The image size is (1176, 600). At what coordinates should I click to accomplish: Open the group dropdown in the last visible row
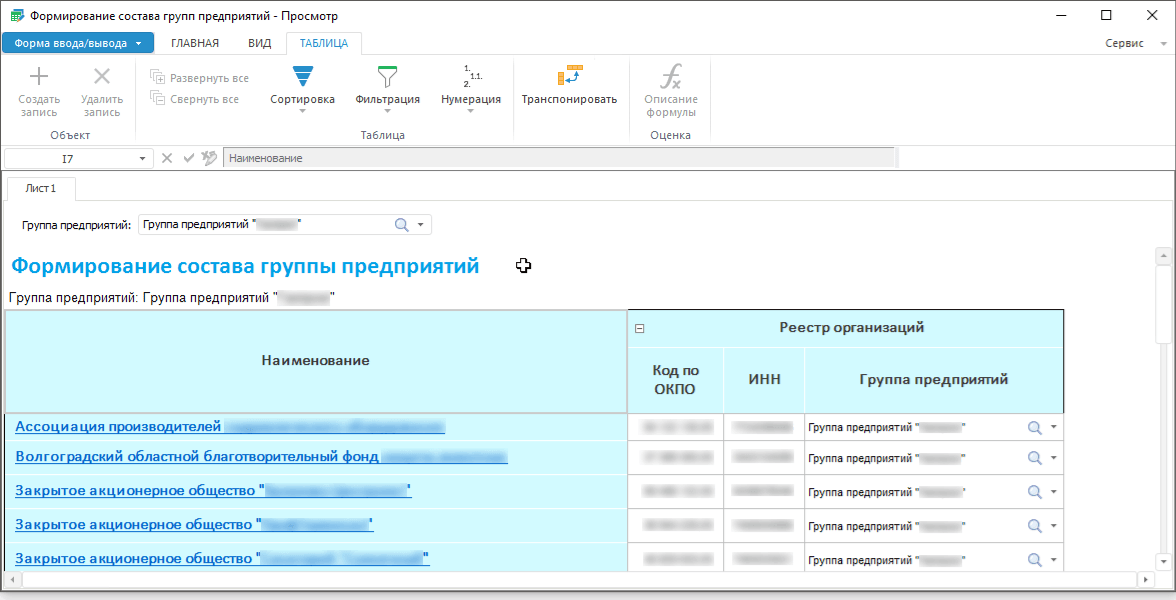tap(1054, 560)
